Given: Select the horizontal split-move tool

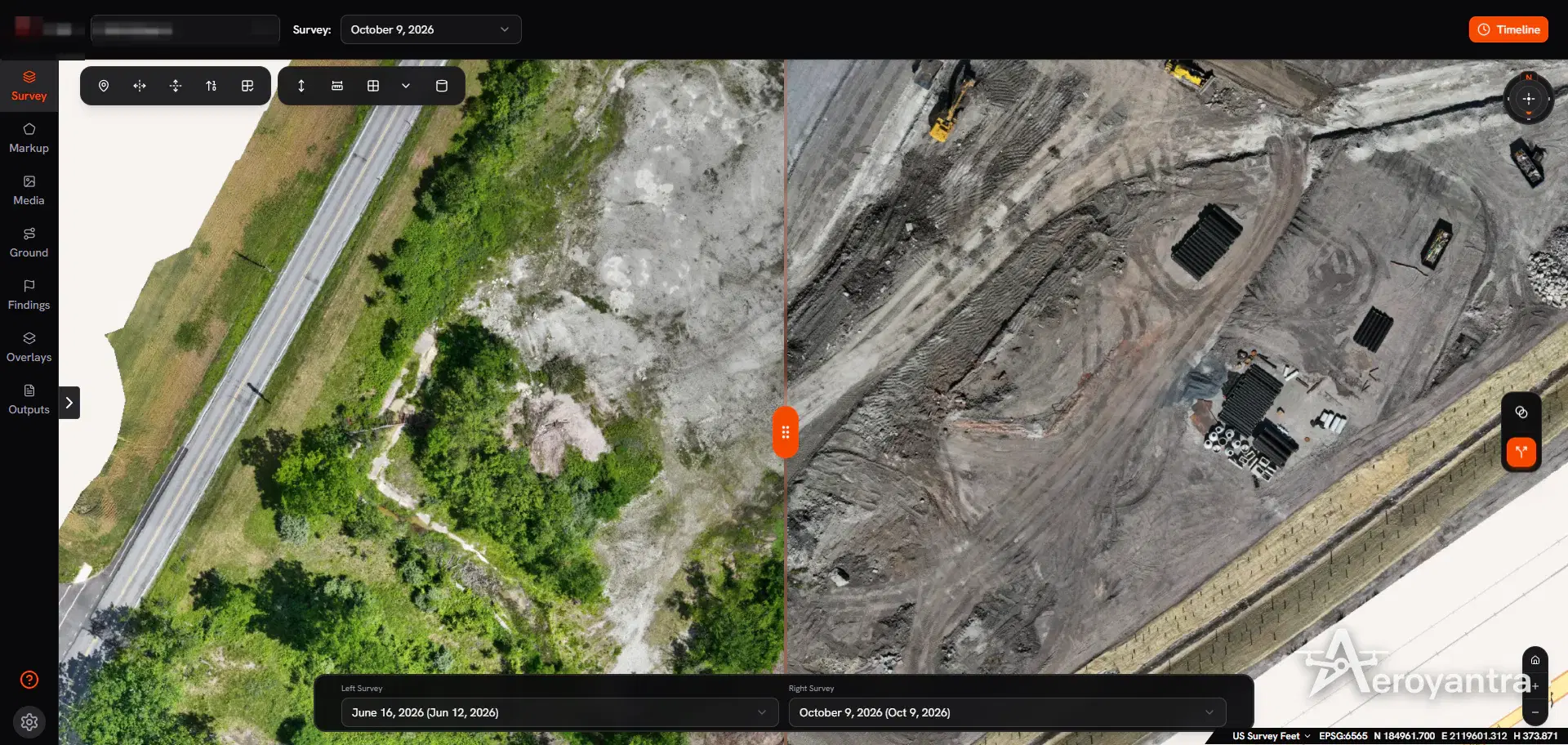Looking at the screenshot, I should (140, 86).
